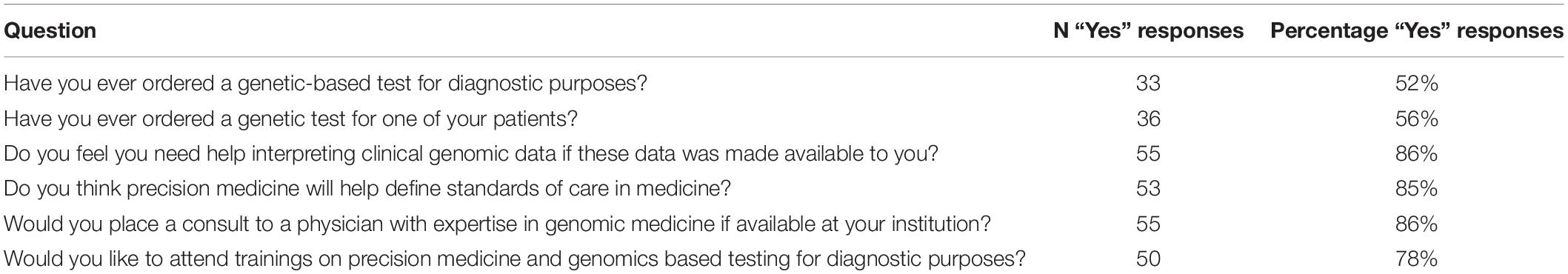Viewport: 1568px width, 274px height.
Task: Select the question about interpreting clinical genomic data
Action: [x=471, y=154]
